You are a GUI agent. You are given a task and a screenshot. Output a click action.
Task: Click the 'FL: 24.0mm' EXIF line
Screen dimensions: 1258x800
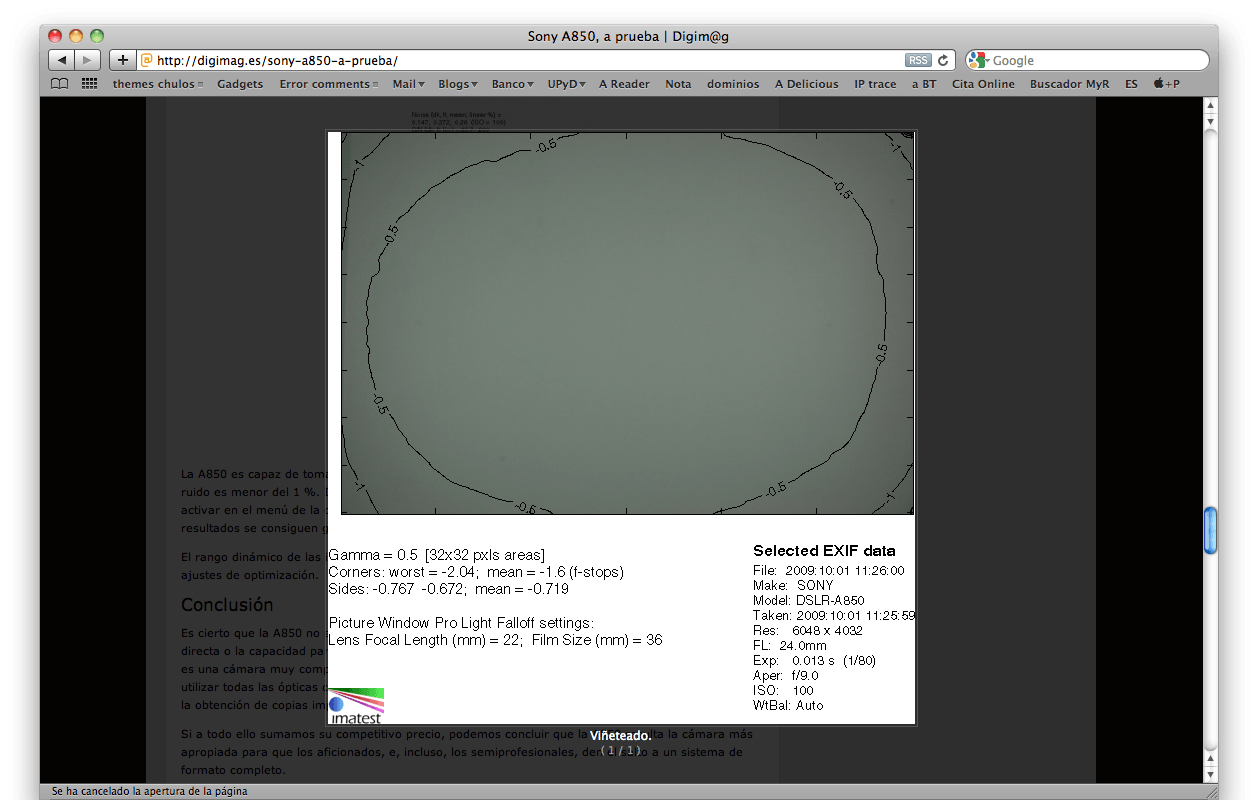(791, 645)
